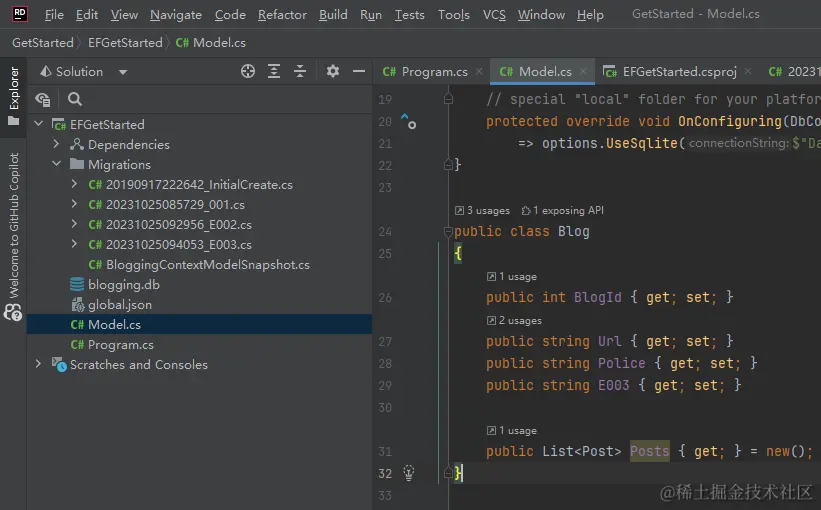This screenshot has height=510, width=821.
Task: Open the Build menu
Action: pos(334,15)
